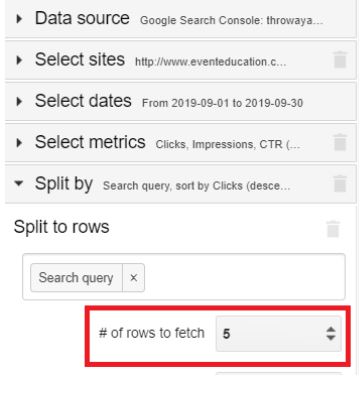This screenshot has height=395, width=364.
Task: Open the Data source header title
Action: click(82, 18)
